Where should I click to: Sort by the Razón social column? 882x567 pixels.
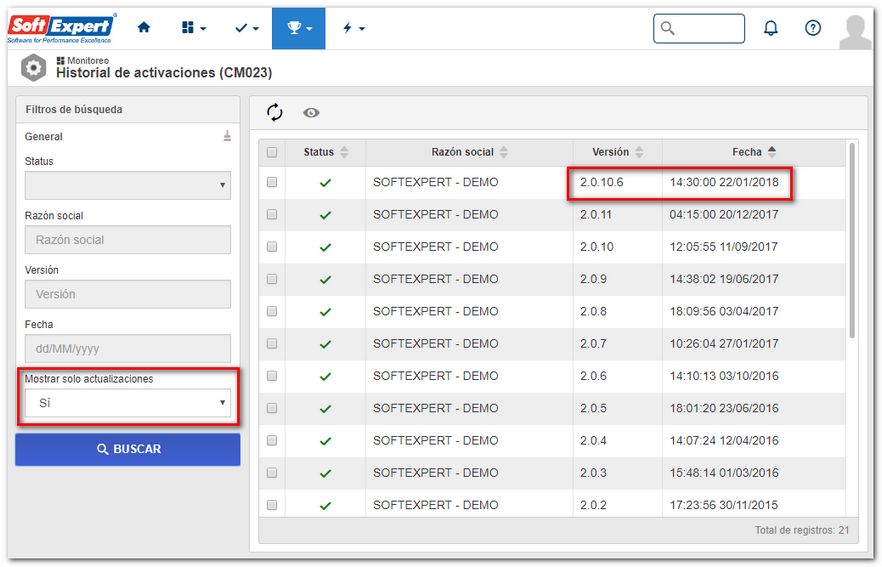coord(470,152)
